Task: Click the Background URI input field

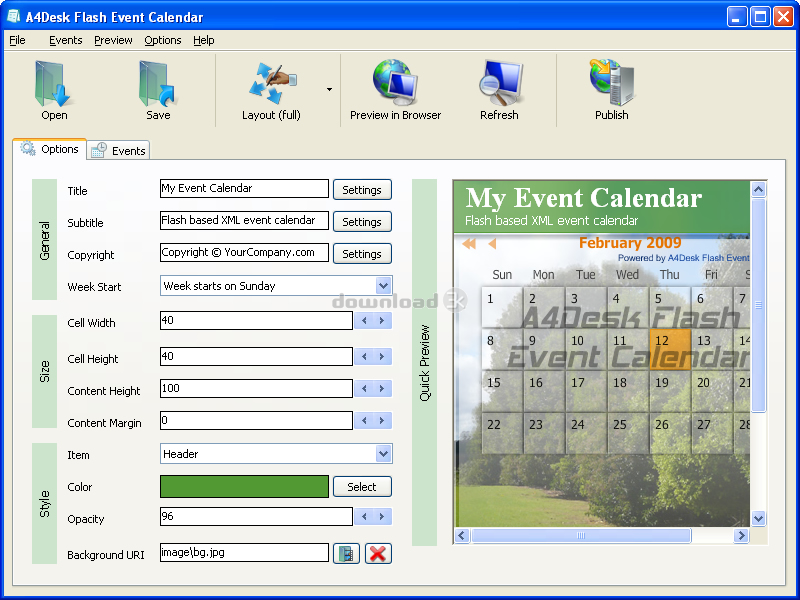Action: 244,553
